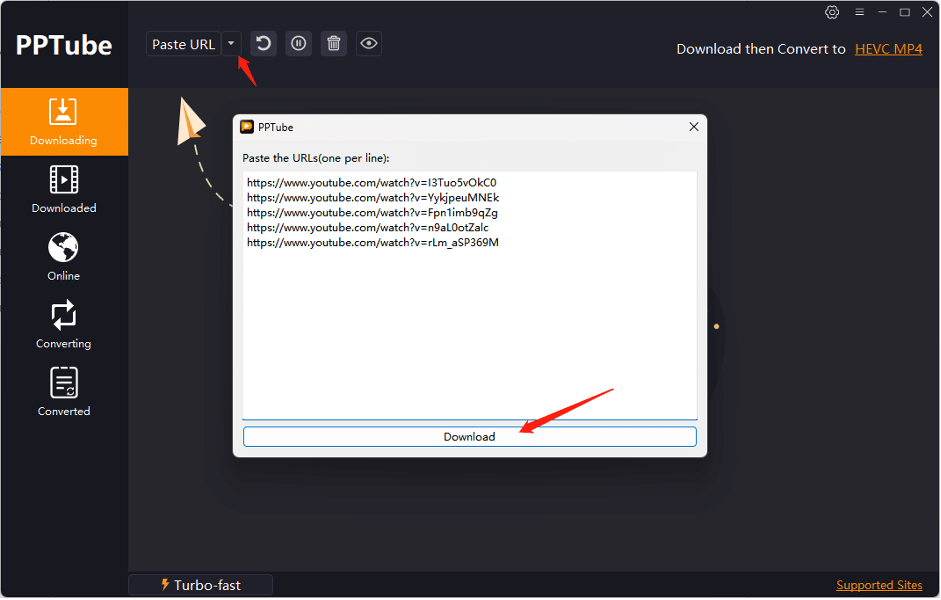The width and height of the screenshot is (941, 600).
Task: Open the Downloaded section in sidebar
Action: [x=63, y=189]
